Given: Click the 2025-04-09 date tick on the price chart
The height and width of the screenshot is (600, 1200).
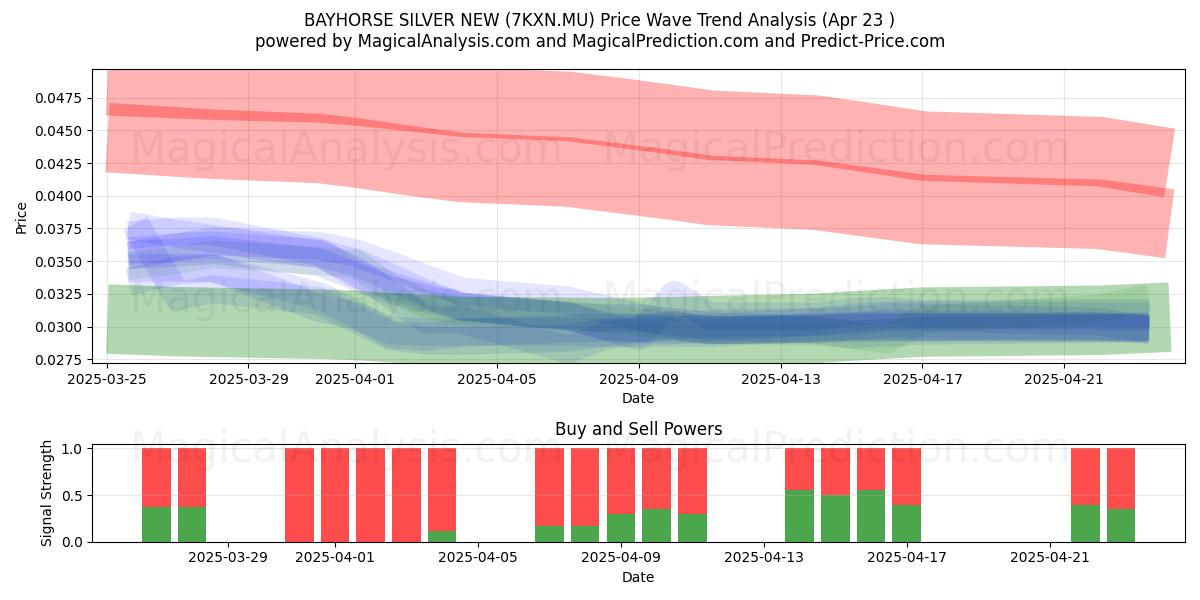Looking at the screenshot, I should point(638,379).
